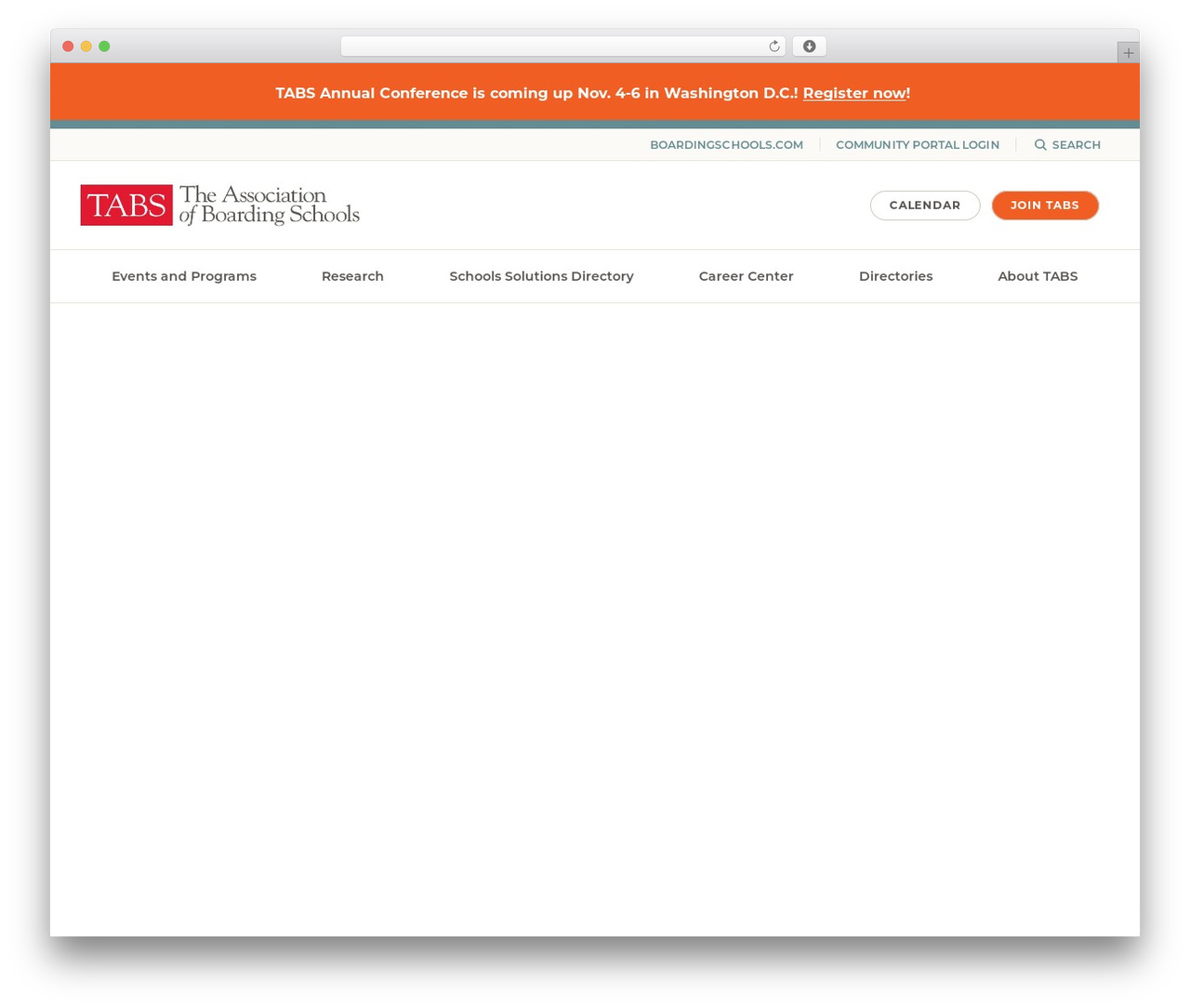Click the Calendar button
Image resolution: width=1190 pixels, height=1008 pixels.
pos(925,206)
